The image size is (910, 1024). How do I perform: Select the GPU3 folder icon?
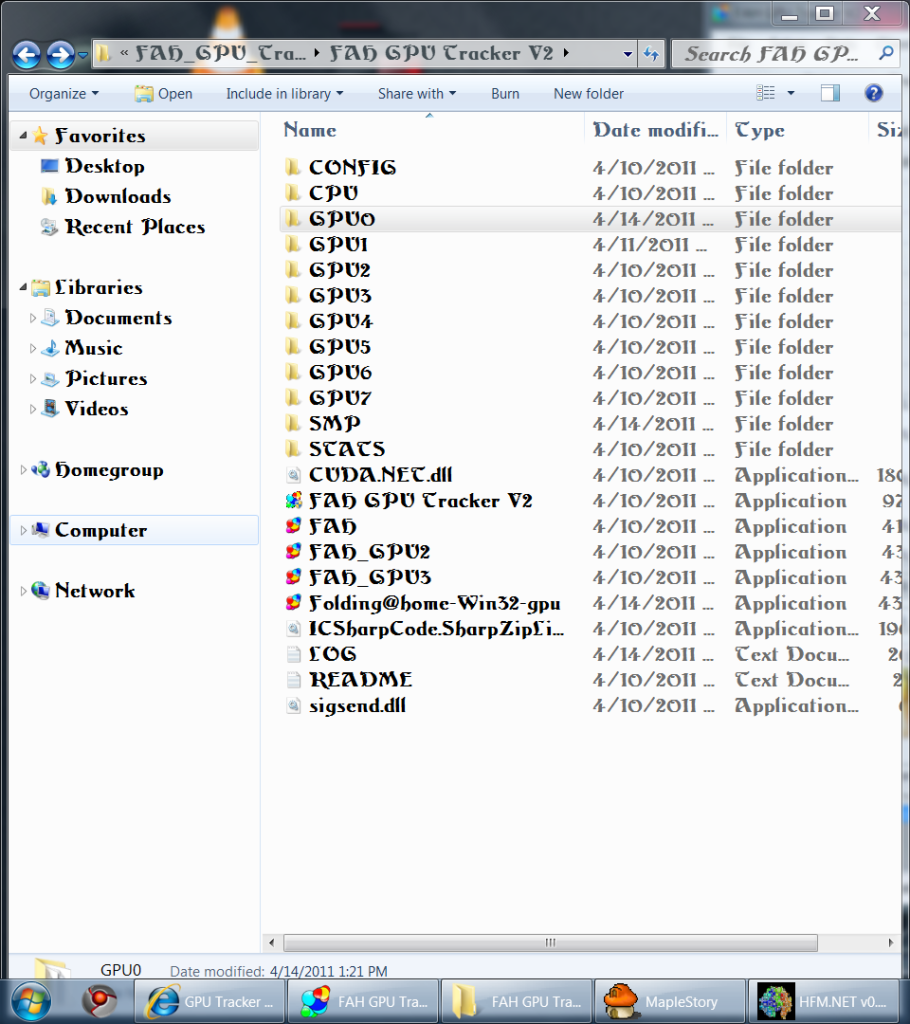(x=293, y=295)
